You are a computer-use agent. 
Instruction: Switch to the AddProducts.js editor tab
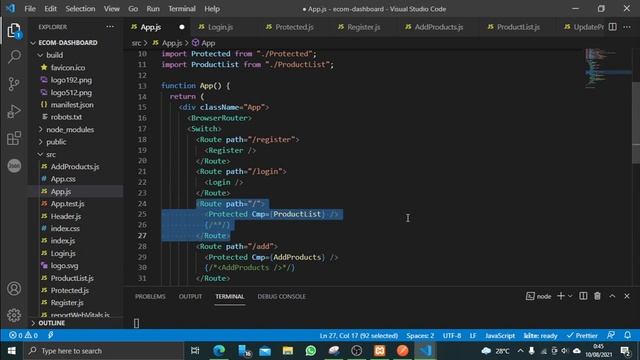(439, 27)
